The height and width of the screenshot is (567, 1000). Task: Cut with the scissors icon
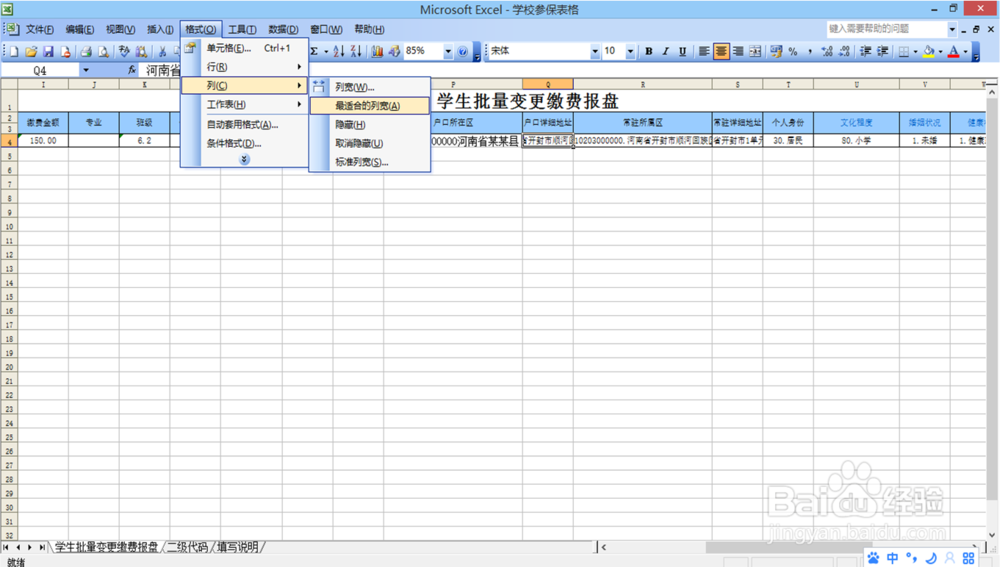pos(163,52)
